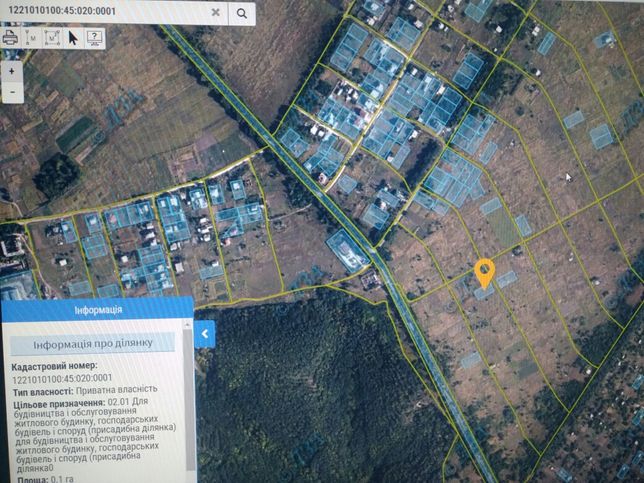Activate the arrow pointer select tool

pos(73,38)
